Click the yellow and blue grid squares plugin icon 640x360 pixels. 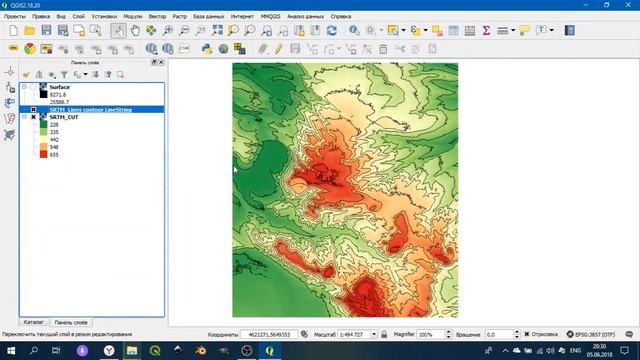pyautogui.click(x=240, y=49)
